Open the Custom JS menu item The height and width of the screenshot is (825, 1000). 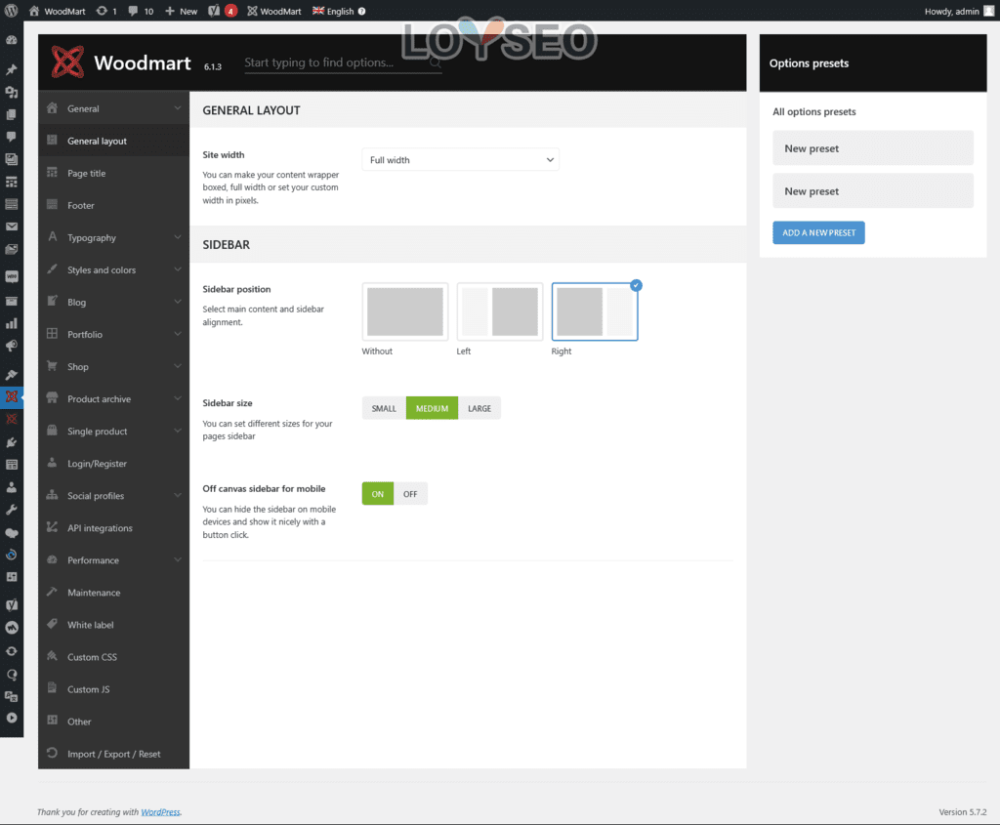click(x=114, y=689)
